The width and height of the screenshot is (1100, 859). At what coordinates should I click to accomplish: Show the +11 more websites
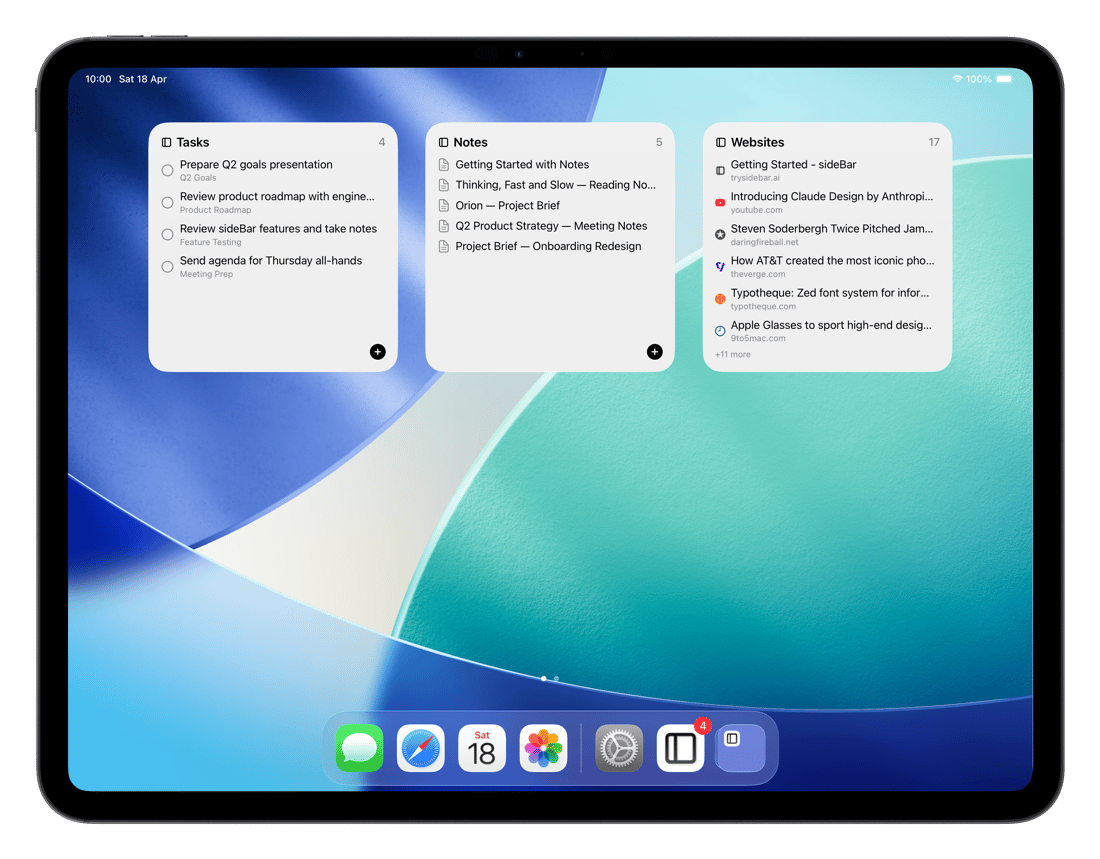pos(732,354)
